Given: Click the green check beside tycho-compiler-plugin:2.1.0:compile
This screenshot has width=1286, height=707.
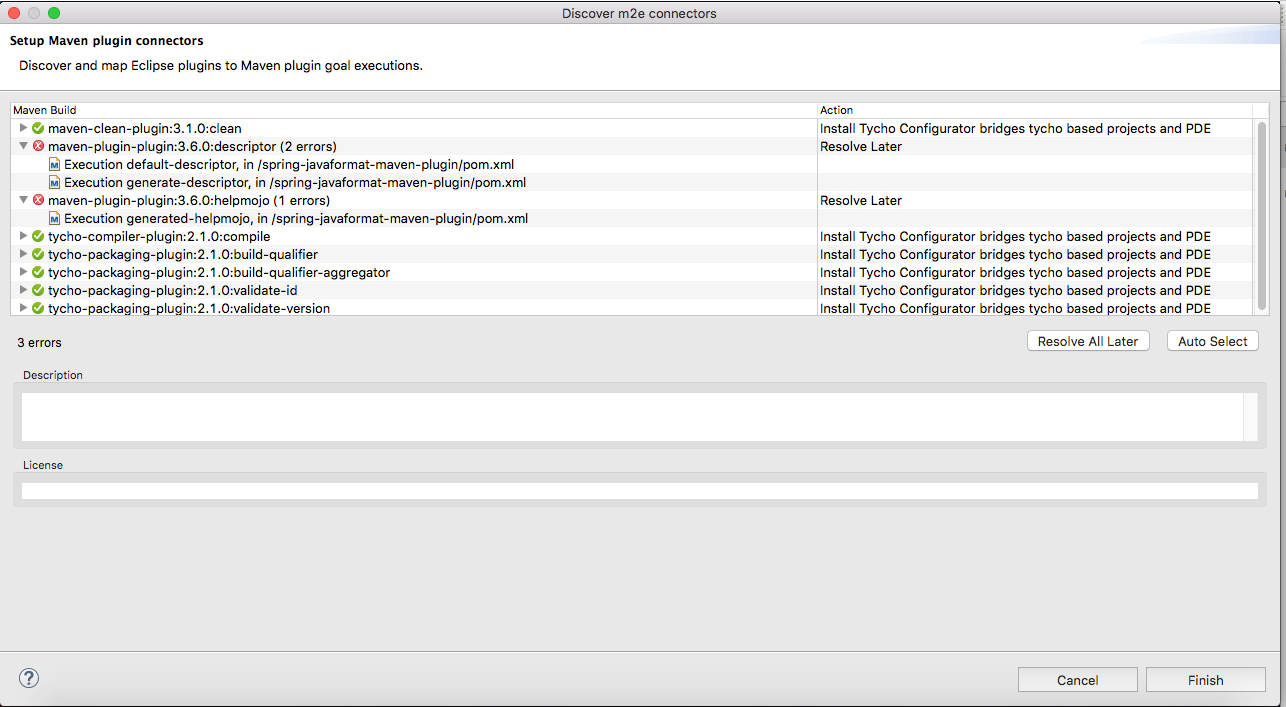Looking at the screenshot, I should [38, 236].
